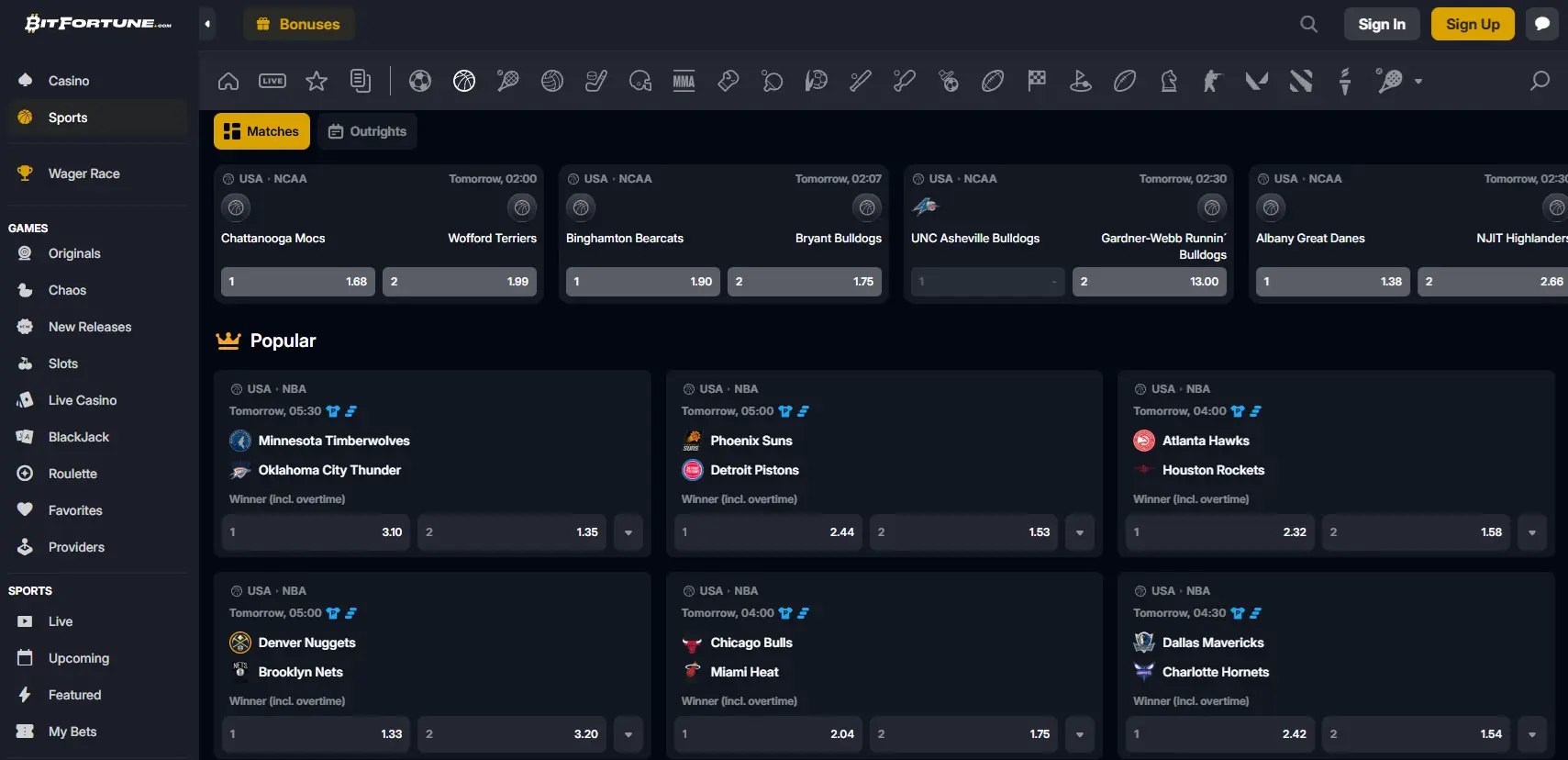Click the Sign In button
The width and height of the screenshot is (1568, 760).
tap(1382, 24)
